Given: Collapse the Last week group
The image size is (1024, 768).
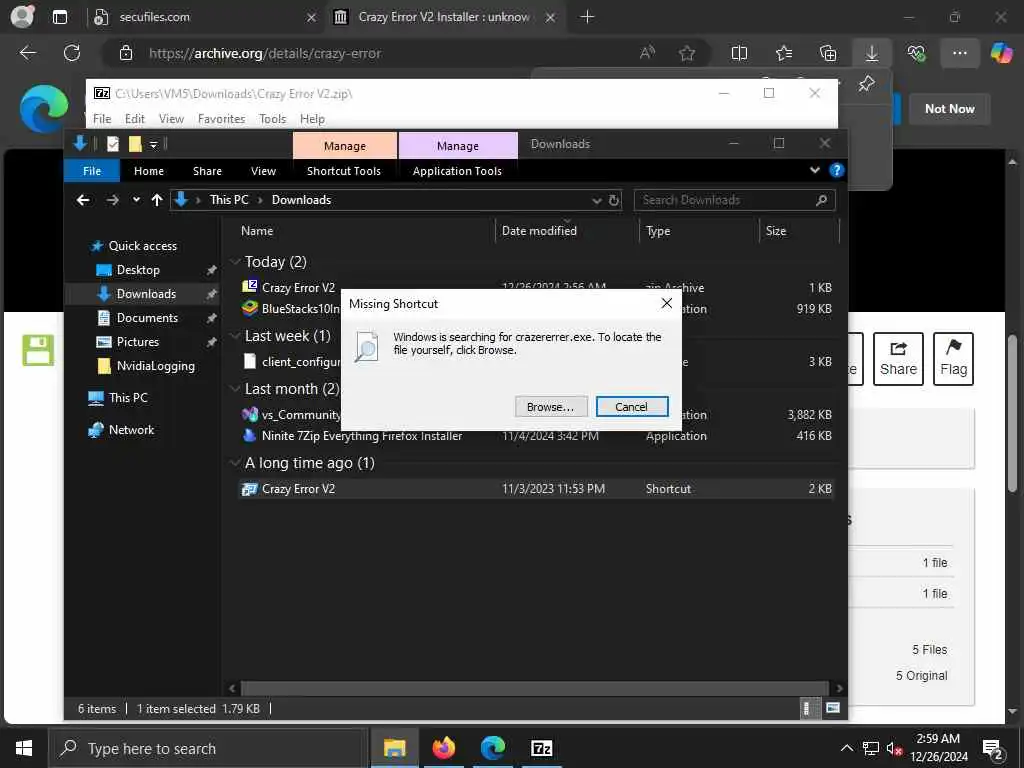Looking at the screenshot, I should [235, 336].
